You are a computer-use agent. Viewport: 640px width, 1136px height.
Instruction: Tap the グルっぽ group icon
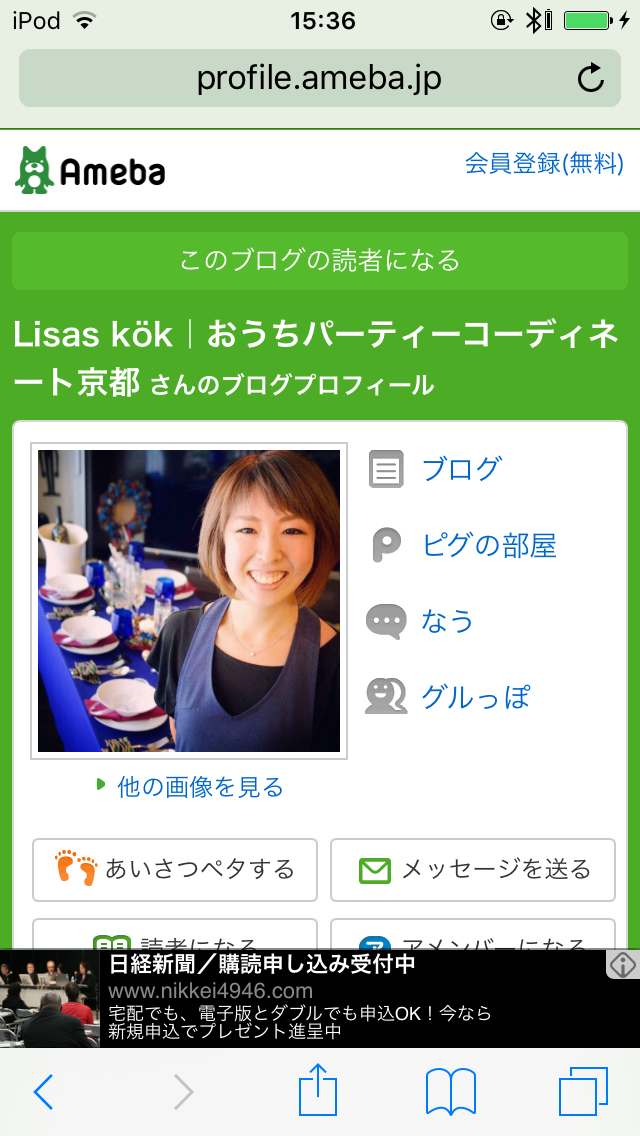point(386,696)
